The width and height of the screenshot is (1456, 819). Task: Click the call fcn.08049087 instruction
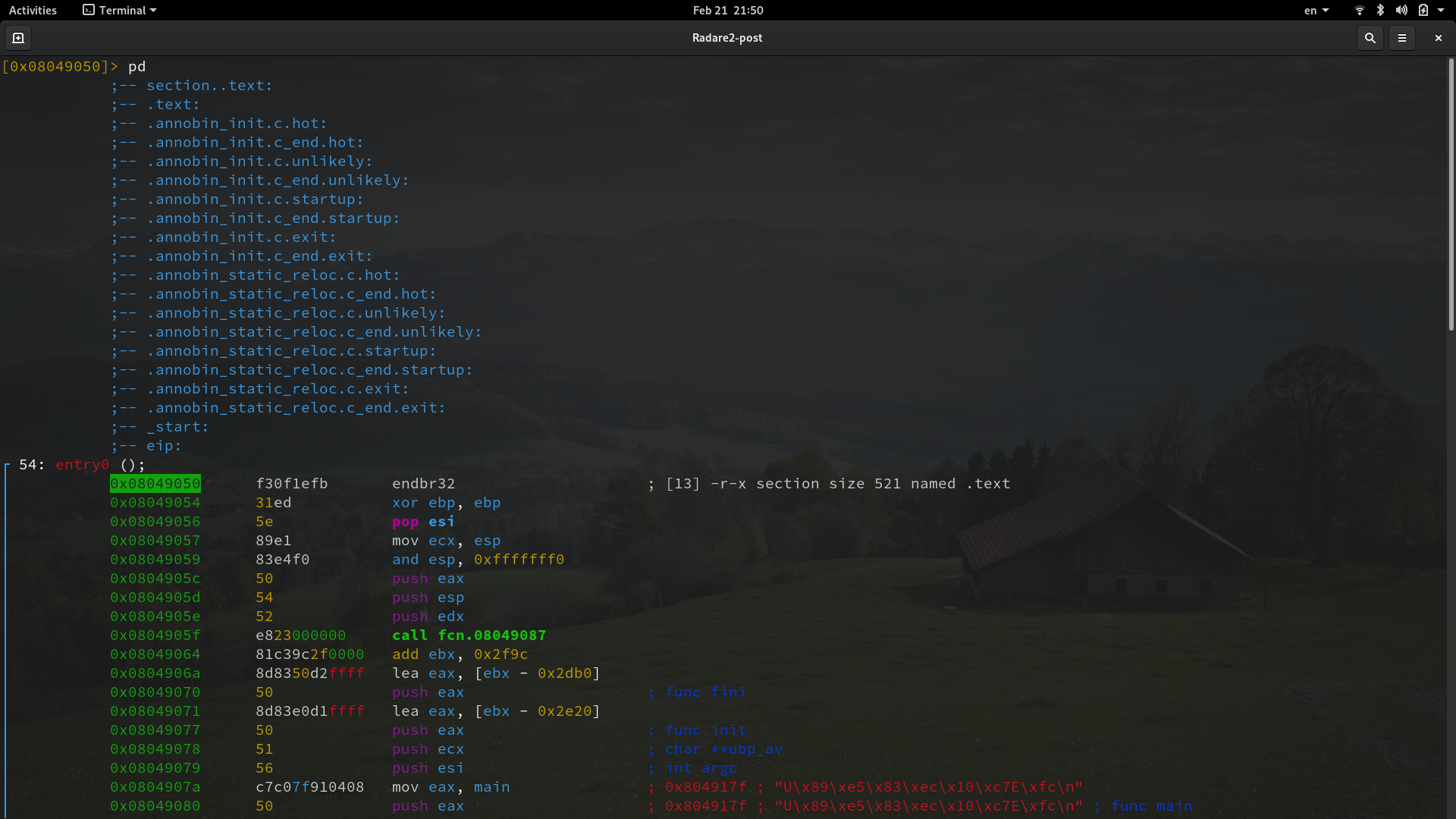pyautogui.click(x=469, y=635)
